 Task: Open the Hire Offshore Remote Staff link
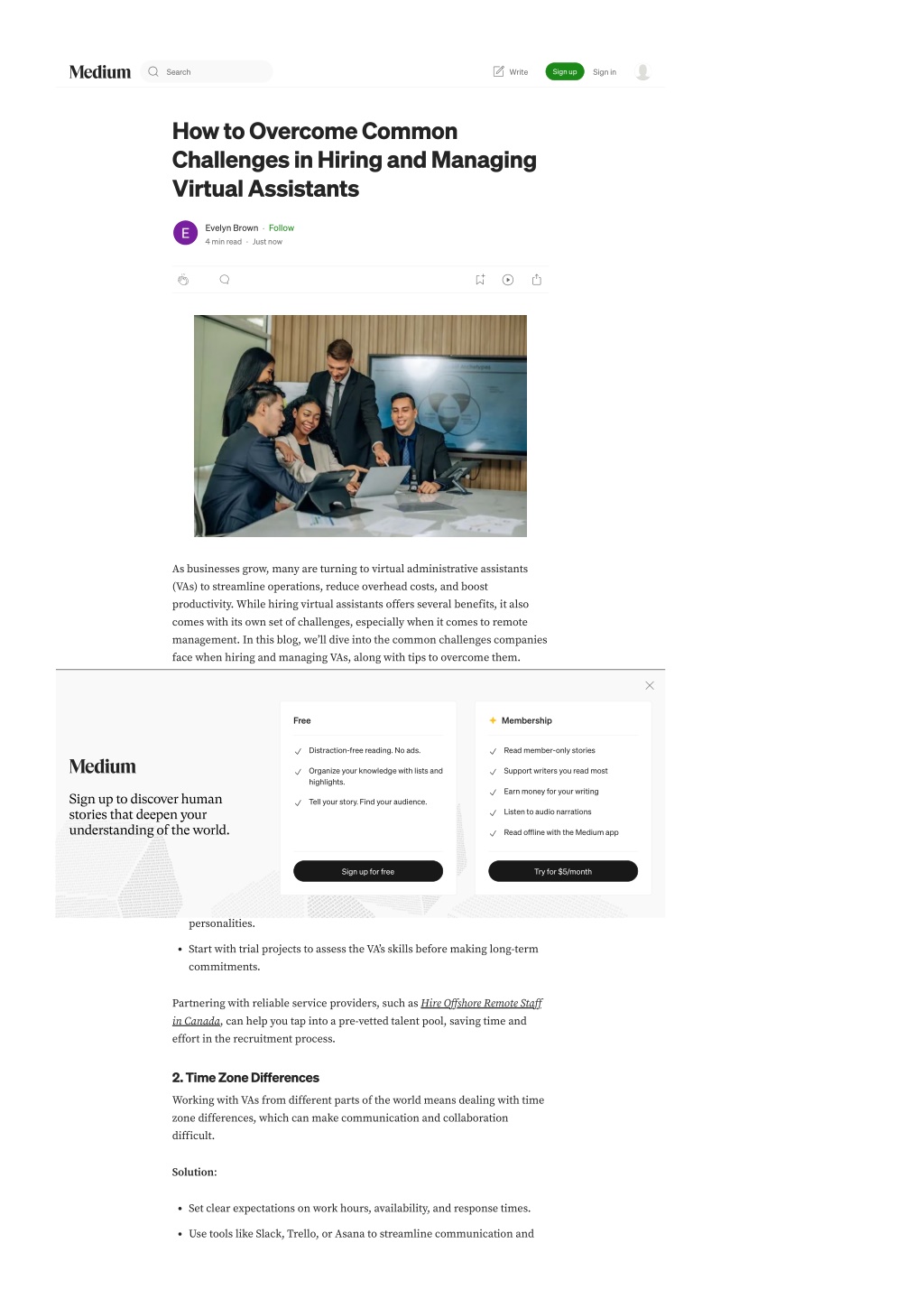point(357,1012)
